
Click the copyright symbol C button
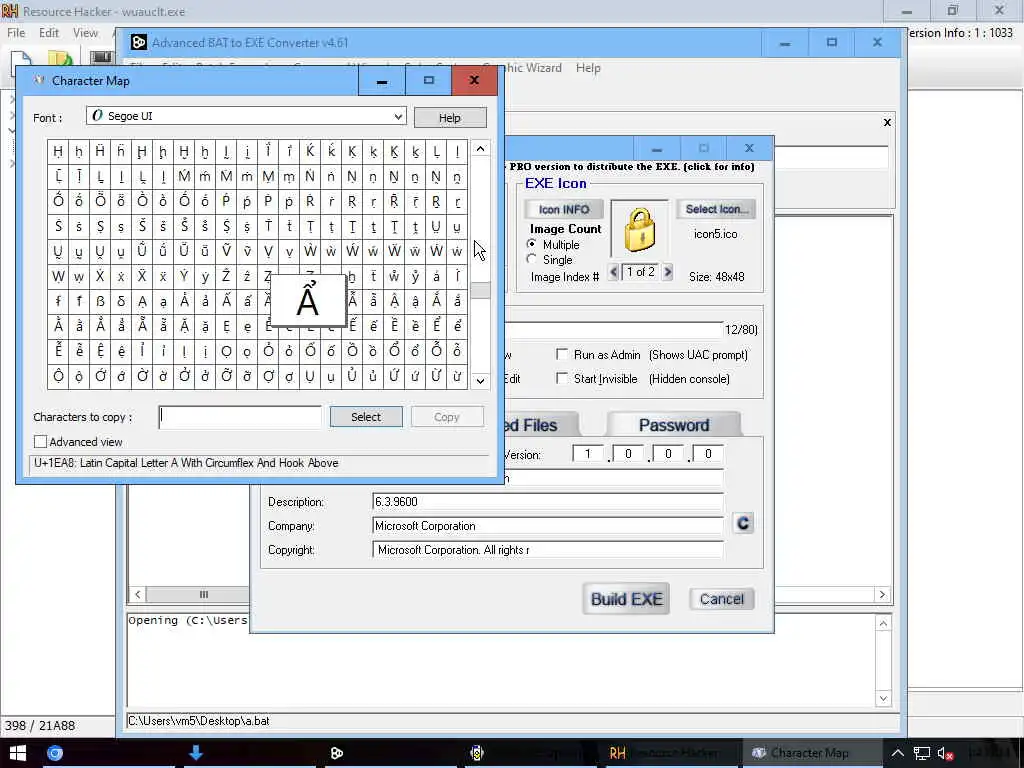pyautogui.click(x=743, y=523)
